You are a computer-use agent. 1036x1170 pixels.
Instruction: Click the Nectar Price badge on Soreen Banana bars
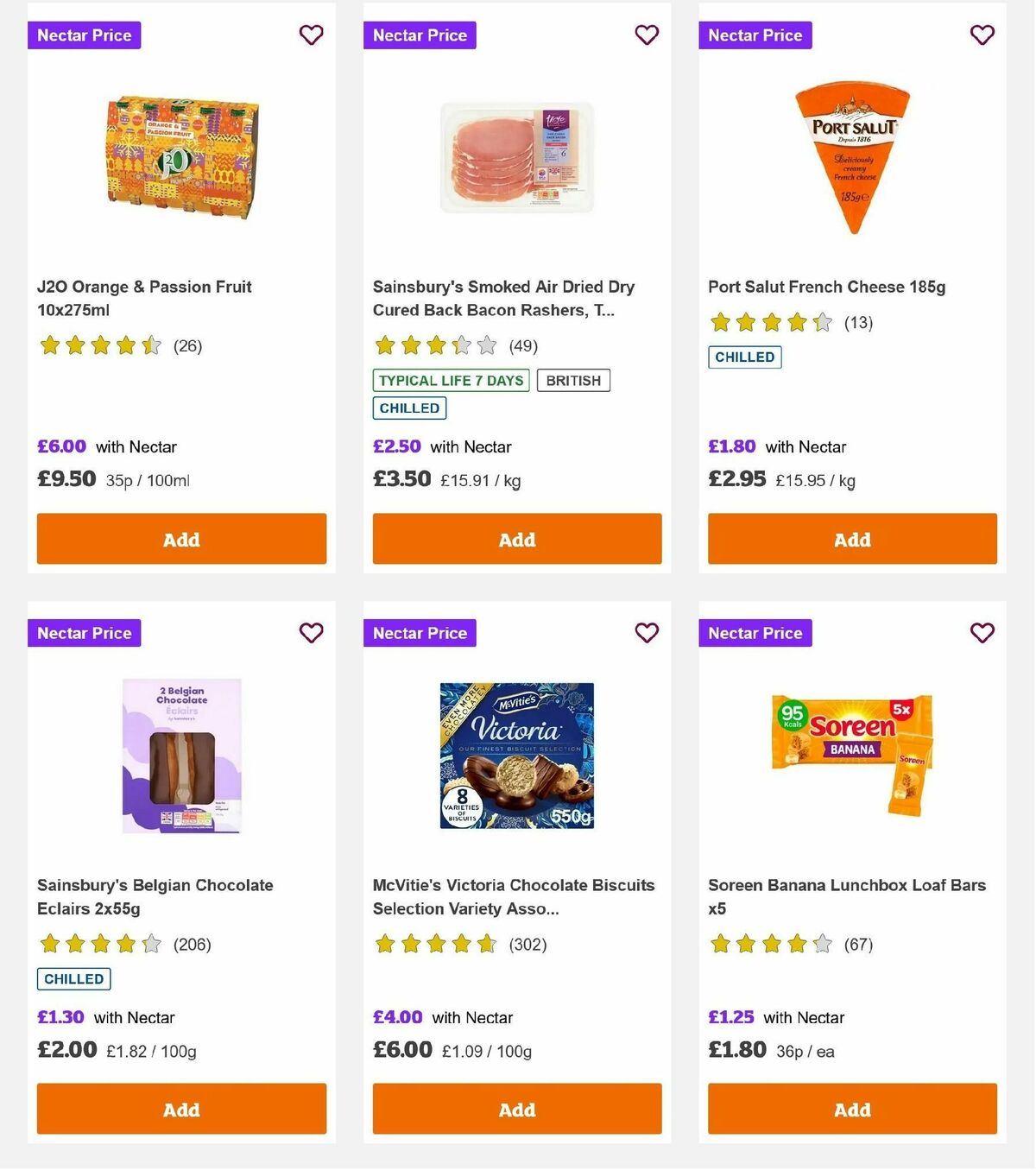[755, 633]
